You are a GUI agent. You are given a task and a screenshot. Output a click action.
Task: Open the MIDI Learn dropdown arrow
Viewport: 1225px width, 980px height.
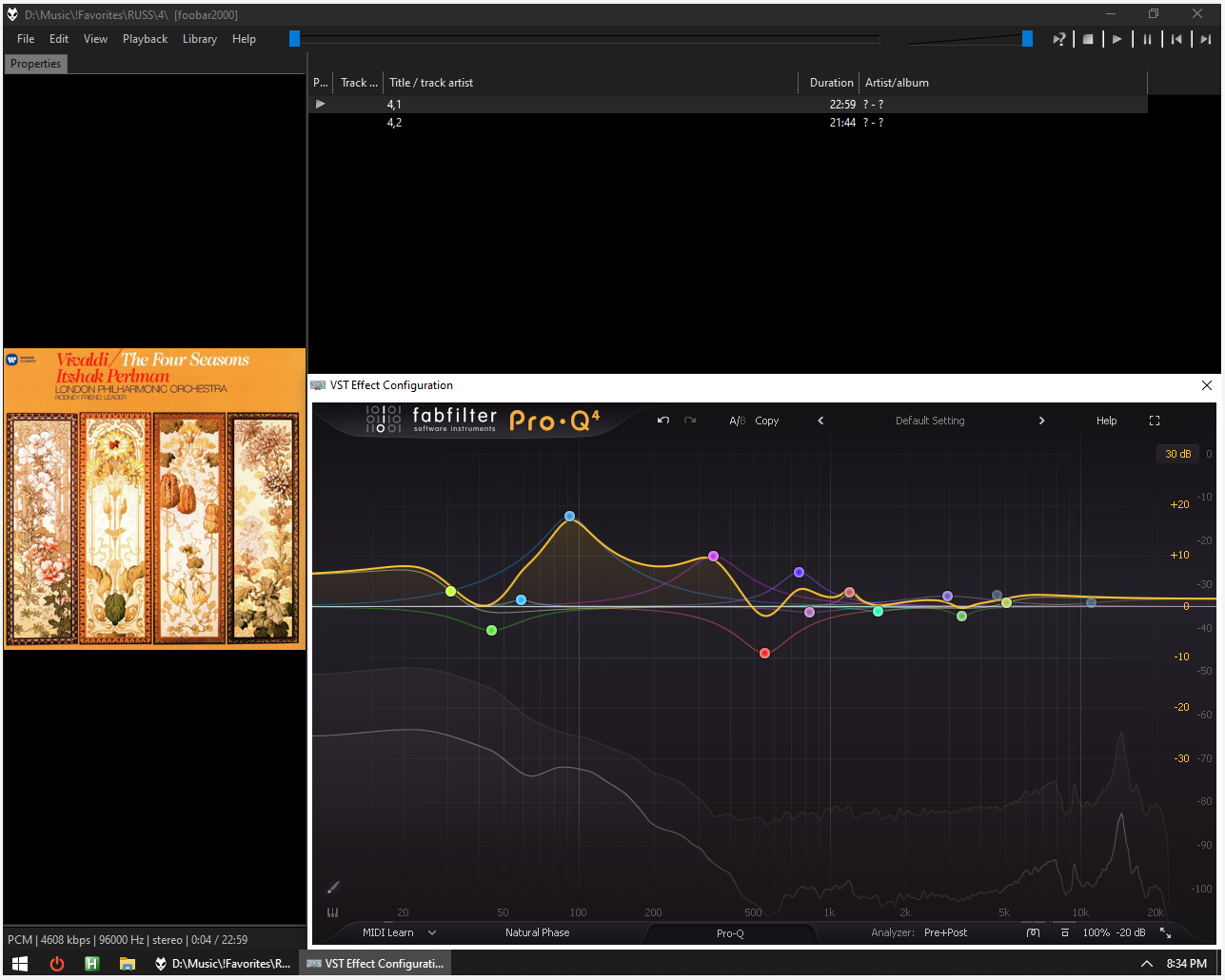click(x=432, y=932)
